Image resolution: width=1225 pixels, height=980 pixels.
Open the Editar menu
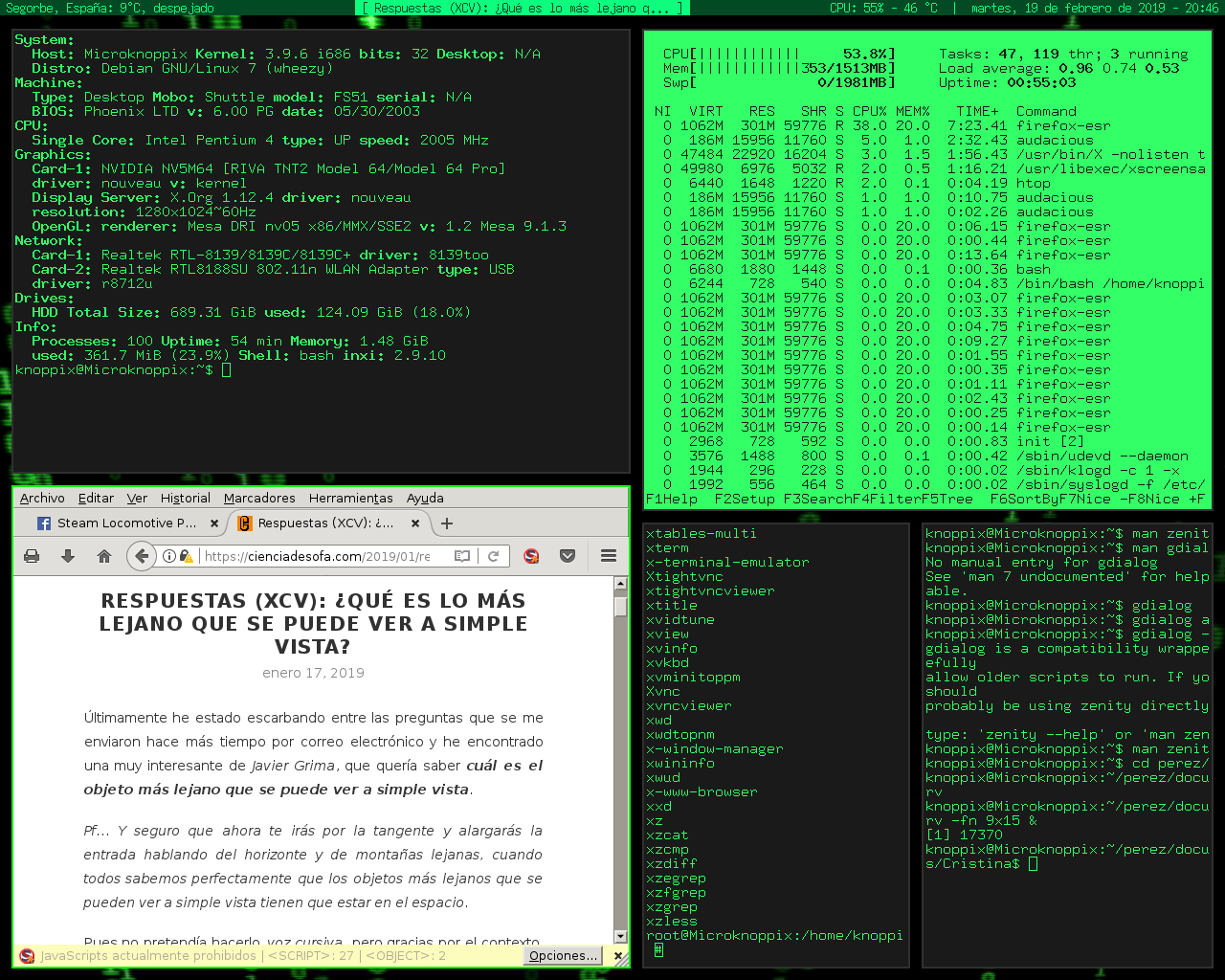[x=96, y=498]
